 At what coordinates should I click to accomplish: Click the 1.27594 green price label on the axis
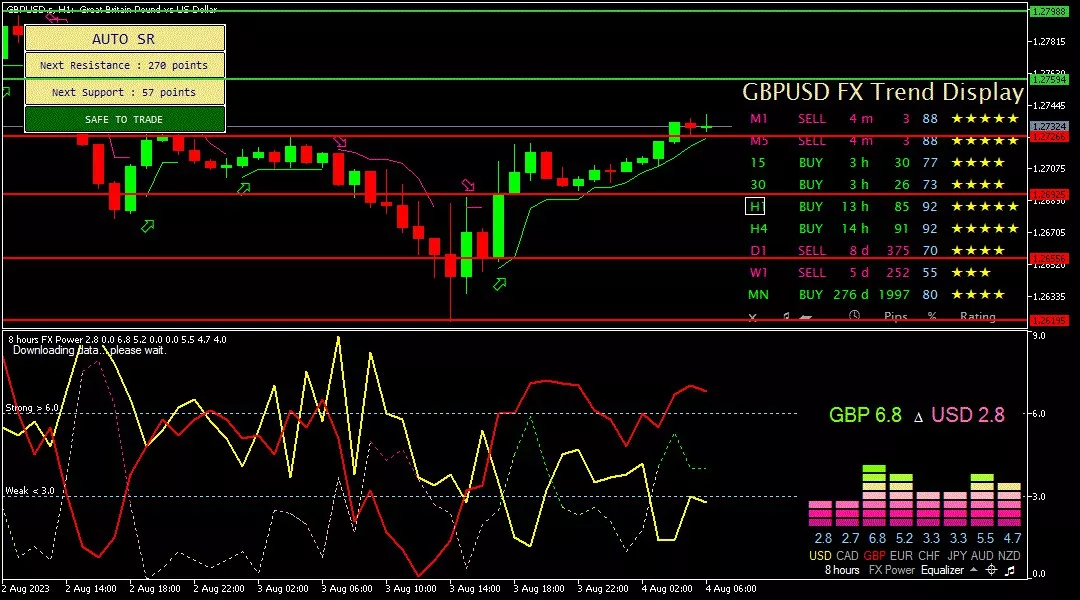pyautogui.click(x=1048, y=80)
